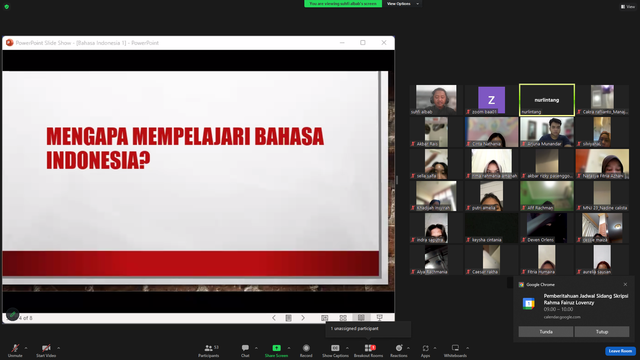640x360 pixels.
Task: Open View Options dropdown at top
Action: pos(402,4)
